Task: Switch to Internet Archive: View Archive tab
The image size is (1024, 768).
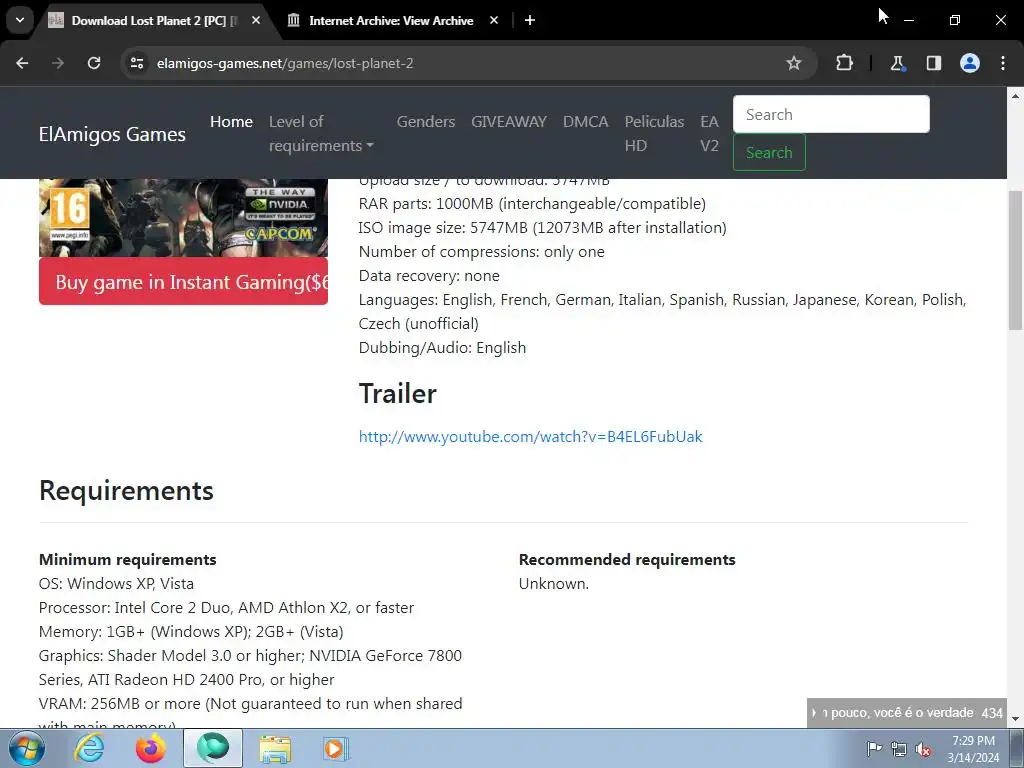Action: pyautogui.click(x=391, y=21)
